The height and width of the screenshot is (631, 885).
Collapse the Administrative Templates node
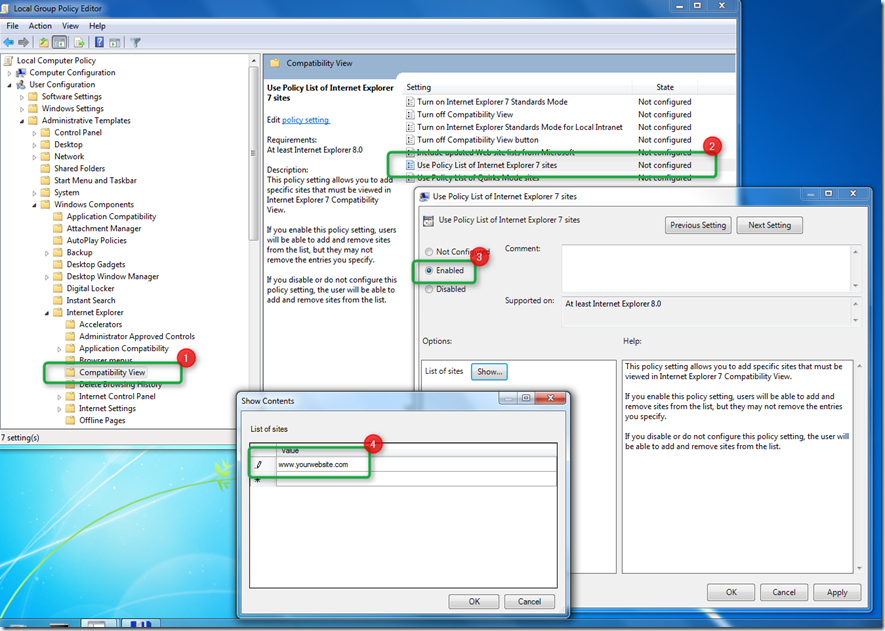click(x=21, y=121)
